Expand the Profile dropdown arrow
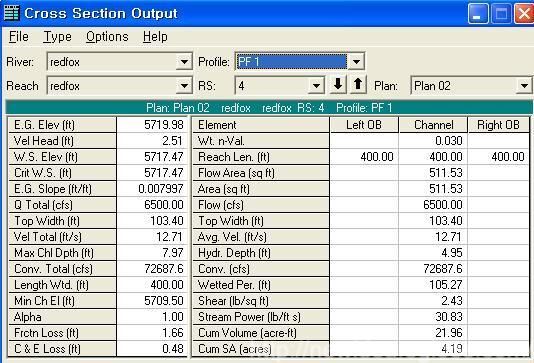 [x=356, y=62]
